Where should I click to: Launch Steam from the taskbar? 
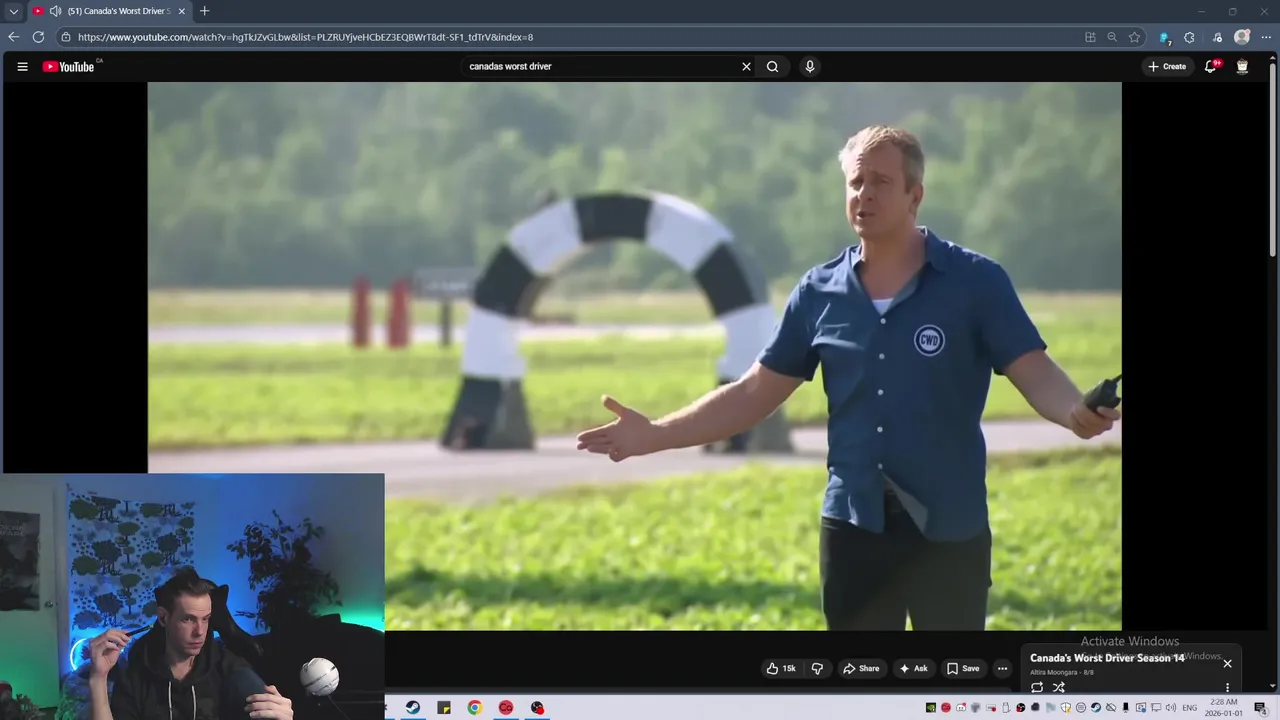412,708
